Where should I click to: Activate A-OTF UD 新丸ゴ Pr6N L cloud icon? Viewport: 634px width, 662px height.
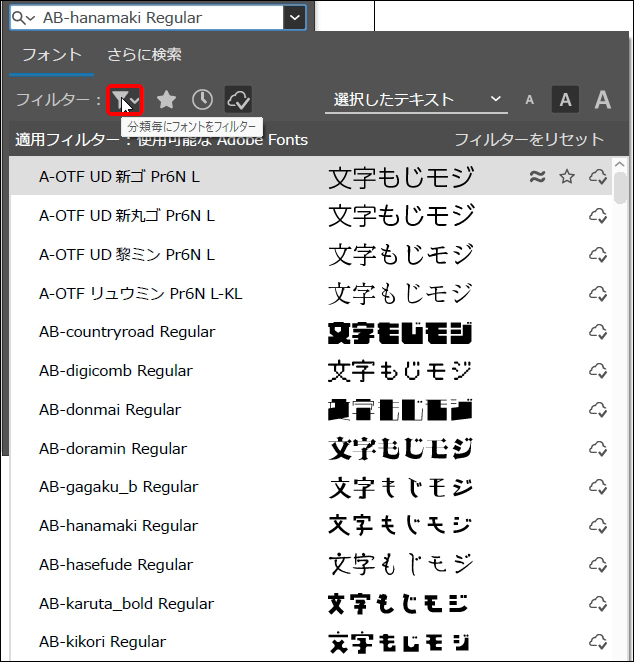pyautogui.click(x=598, y=216)
